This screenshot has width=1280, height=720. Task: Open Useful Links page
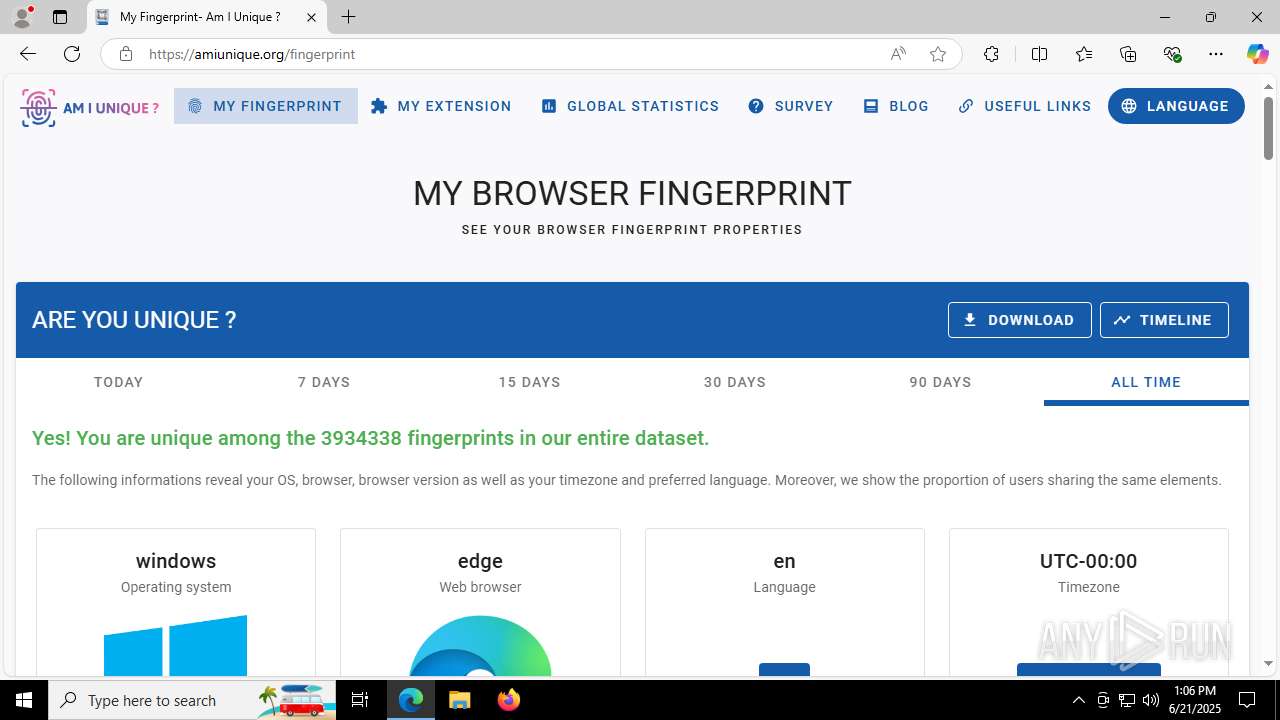pyautogui.click(x=1025, y=106)
